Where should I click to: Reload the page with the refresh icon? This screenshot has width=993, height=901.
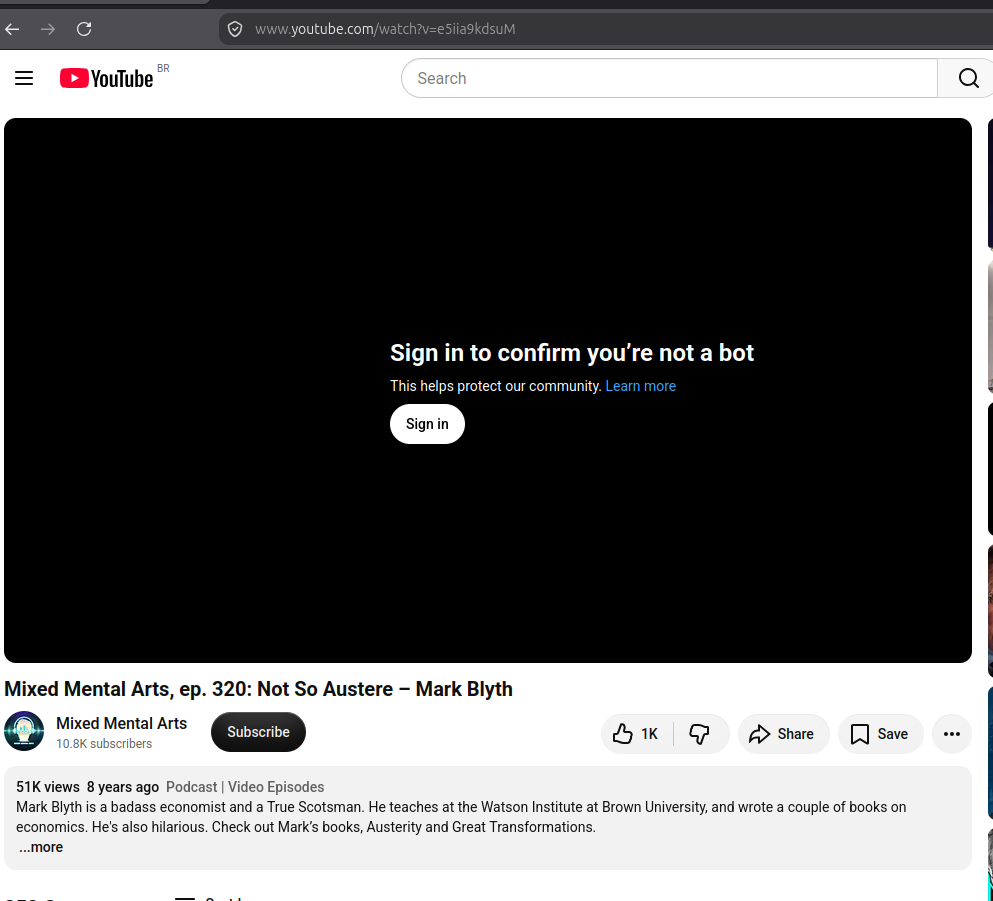click(x=84, y=29)
